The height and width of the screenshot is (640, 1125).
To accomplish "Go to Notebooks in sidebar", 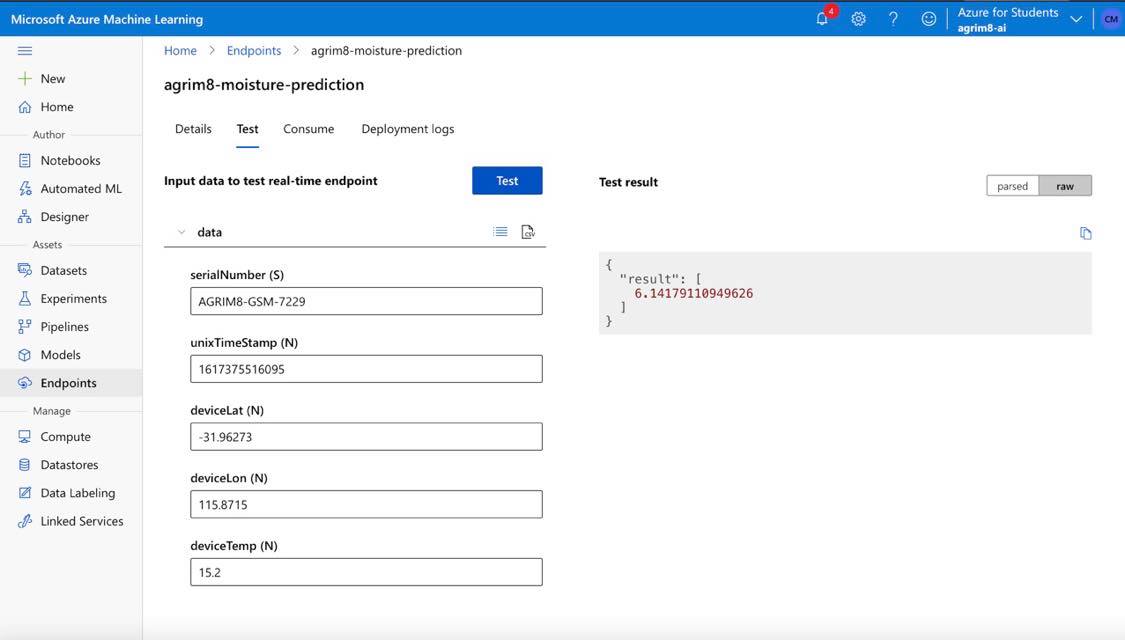I will point(70,161).
